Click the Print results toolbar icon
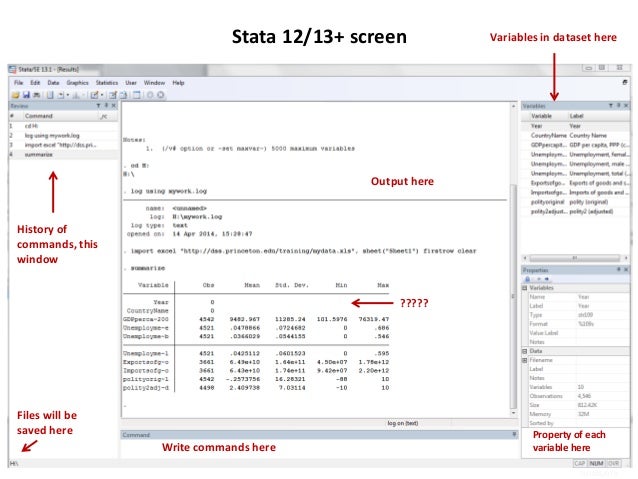 (36, 95)
